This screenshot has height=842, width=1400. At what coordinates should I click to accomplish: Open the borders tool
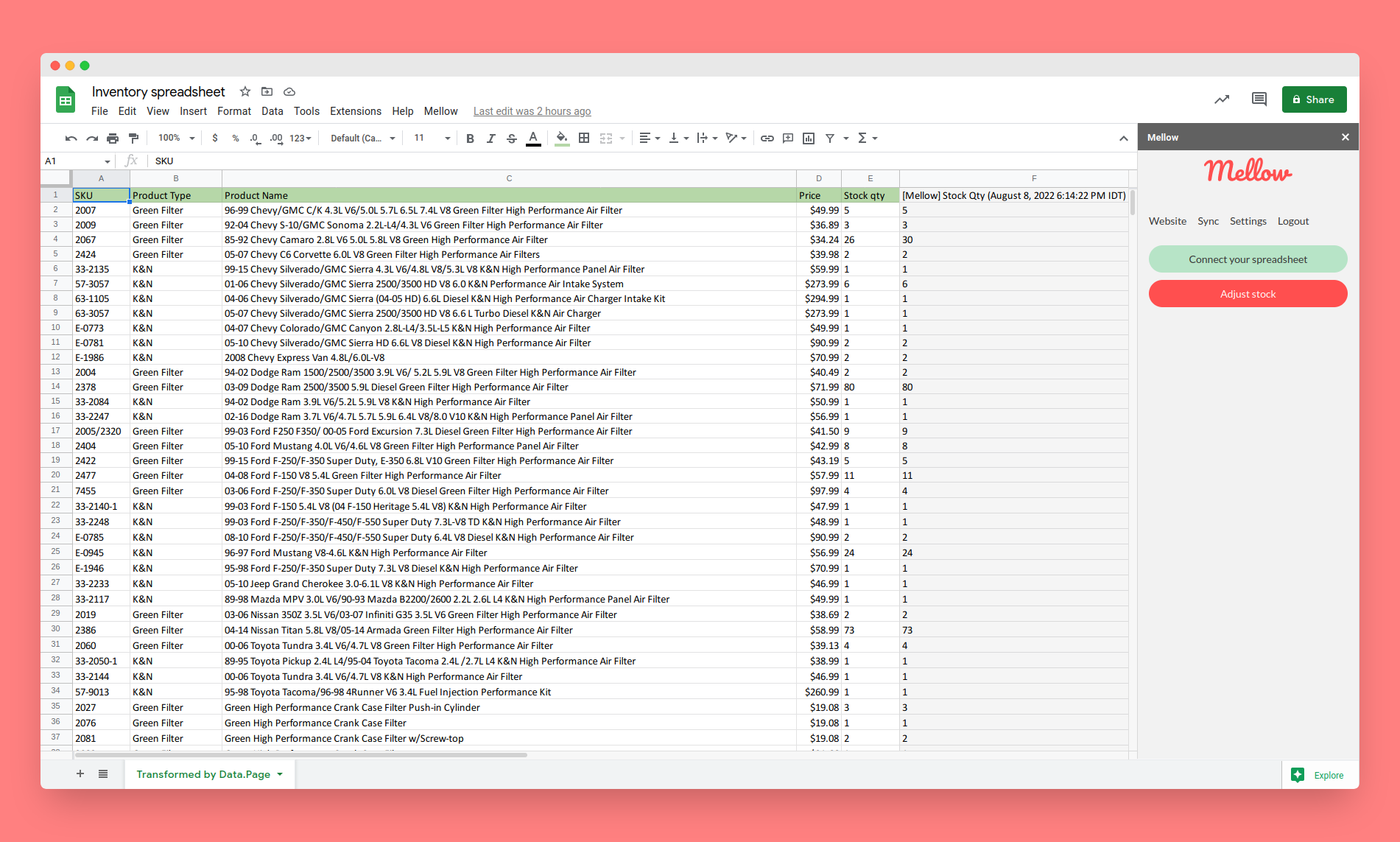point(584,138)
